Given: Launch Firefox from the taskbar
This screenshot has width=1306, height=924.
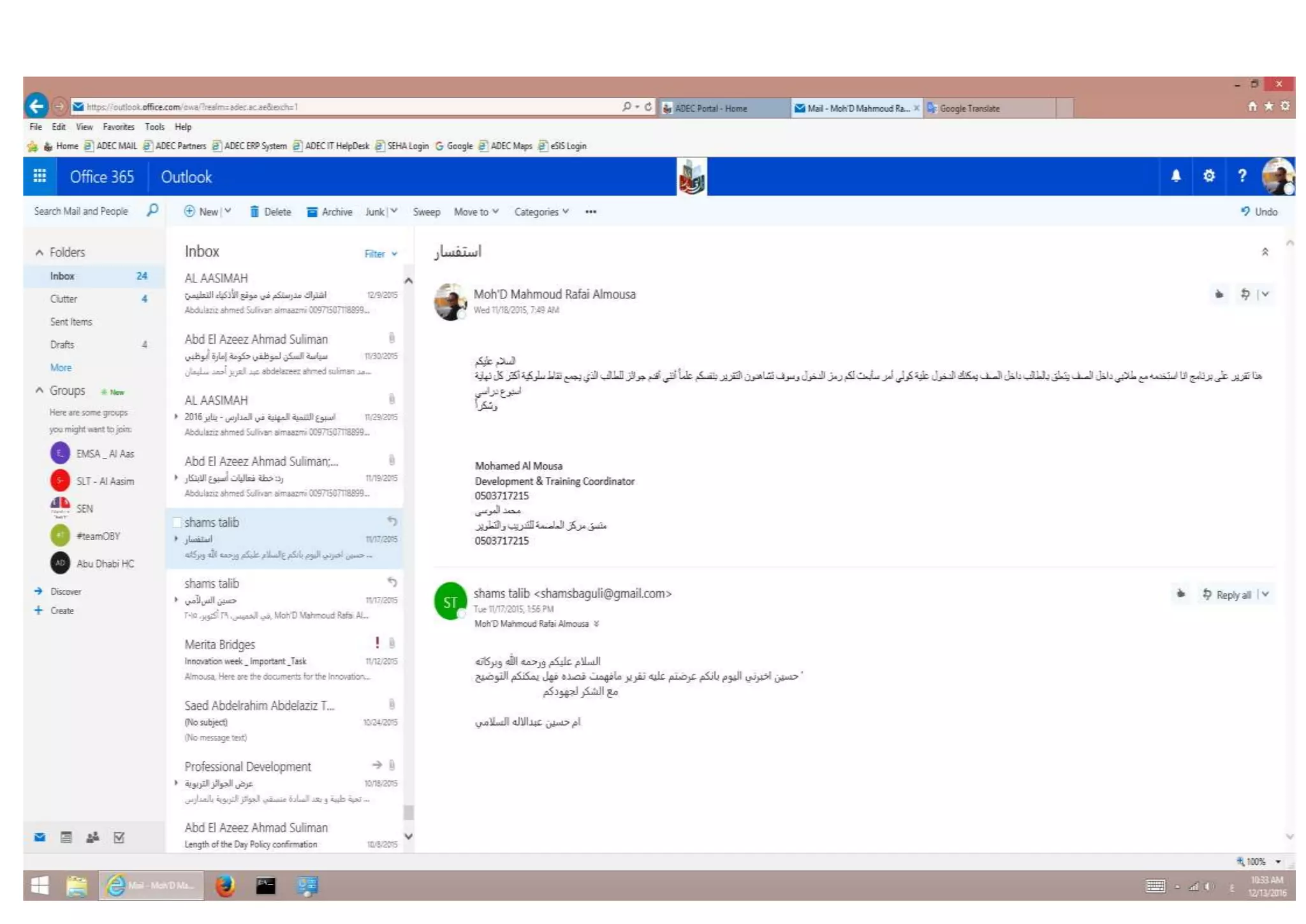Looking at the screenshot, I should (x=225, y=886).
